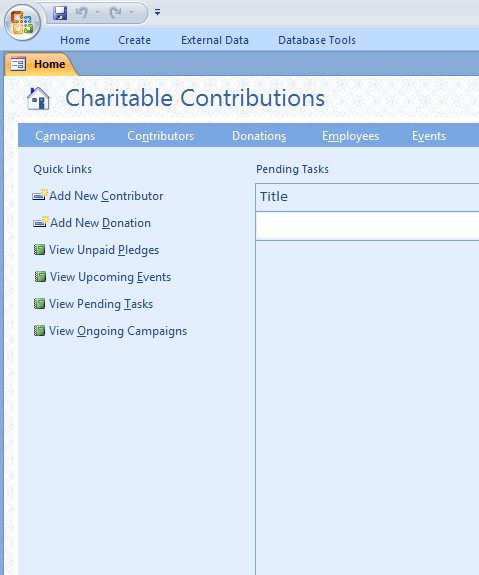
Task: Open the External Data ribbon tab
Action: click(x=215, y=40)
